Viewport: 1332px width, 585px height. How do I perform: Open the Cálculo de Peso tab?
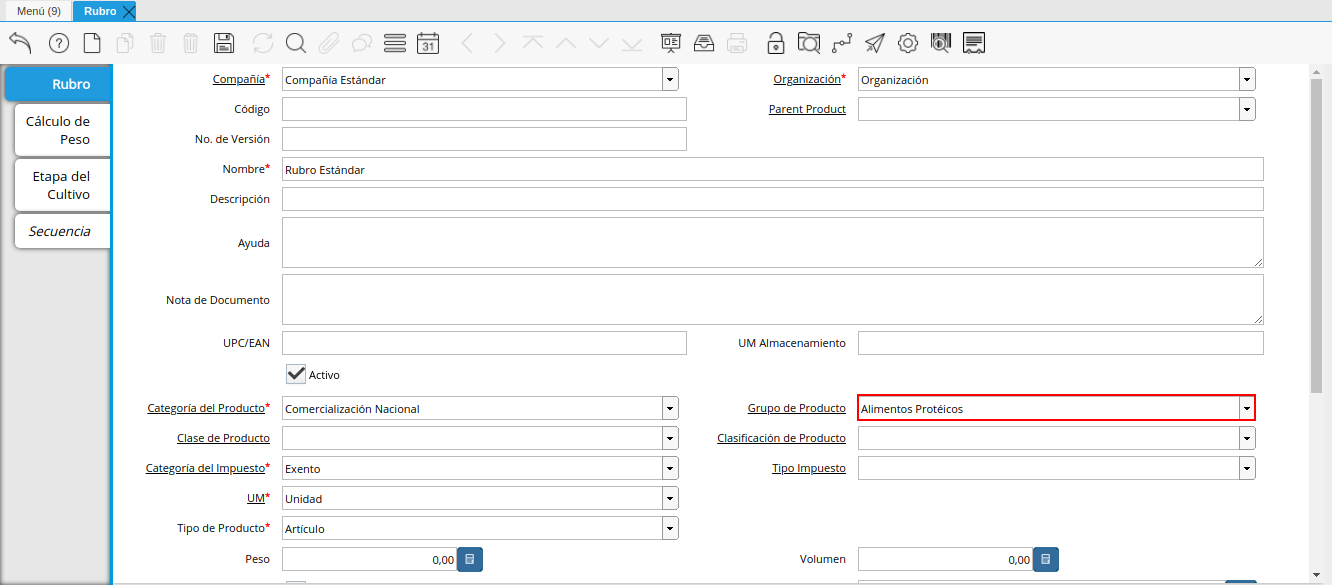tap(62, 130)
